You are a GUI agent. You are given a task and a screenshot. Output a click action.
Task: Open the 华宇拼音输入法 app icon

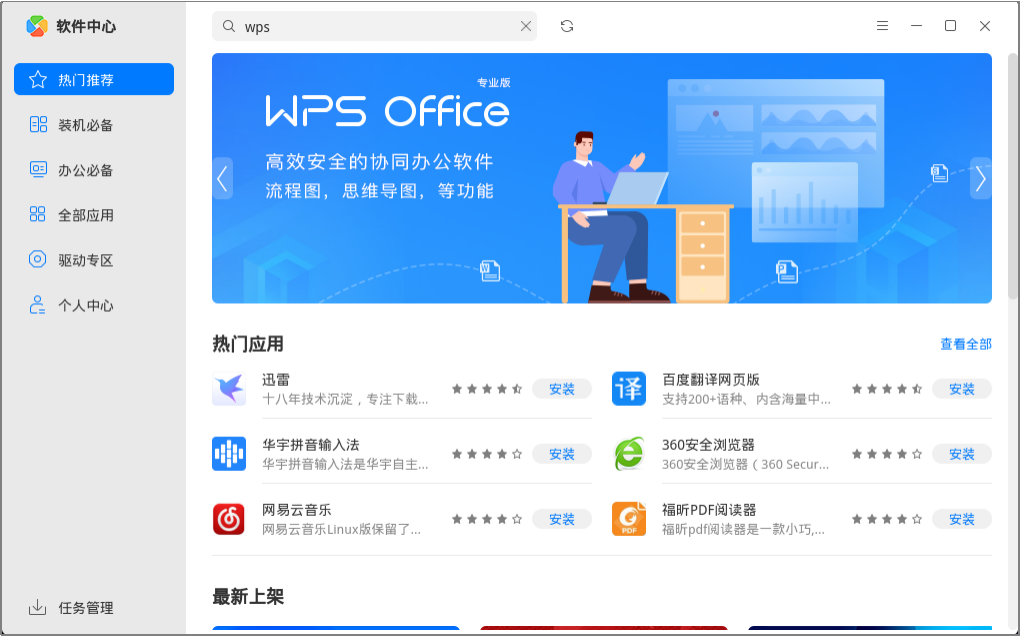[x=229, y=453]
